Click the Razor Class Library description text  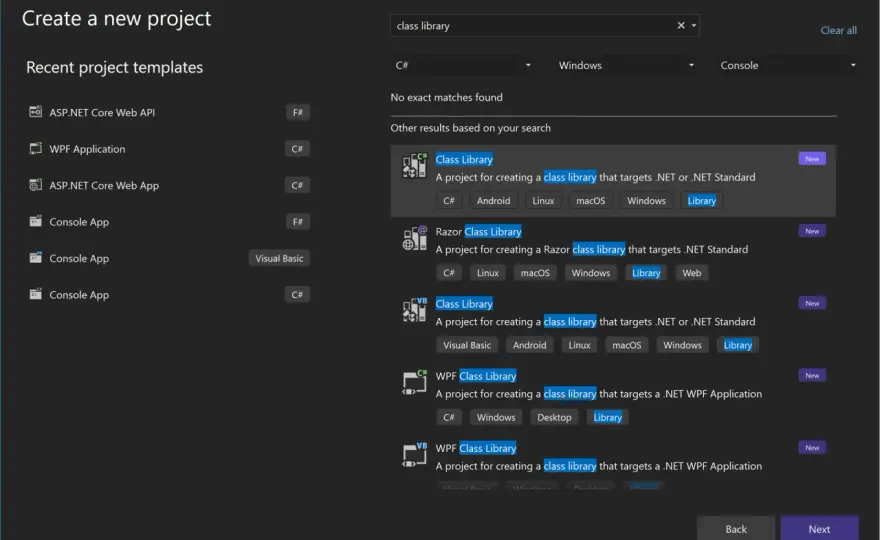[x=592, y=249]
